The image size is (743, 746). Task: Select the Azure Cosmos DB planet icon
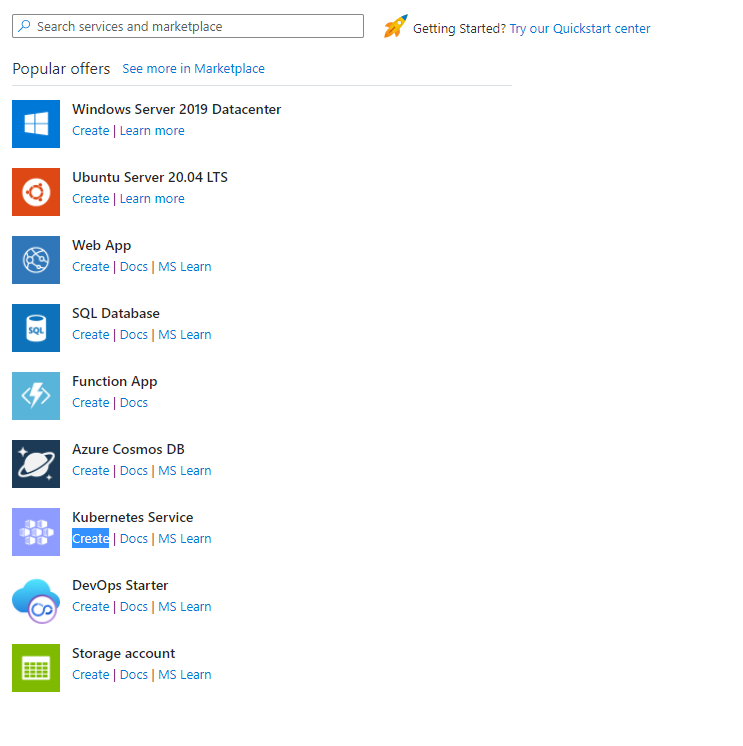[36, 464]
